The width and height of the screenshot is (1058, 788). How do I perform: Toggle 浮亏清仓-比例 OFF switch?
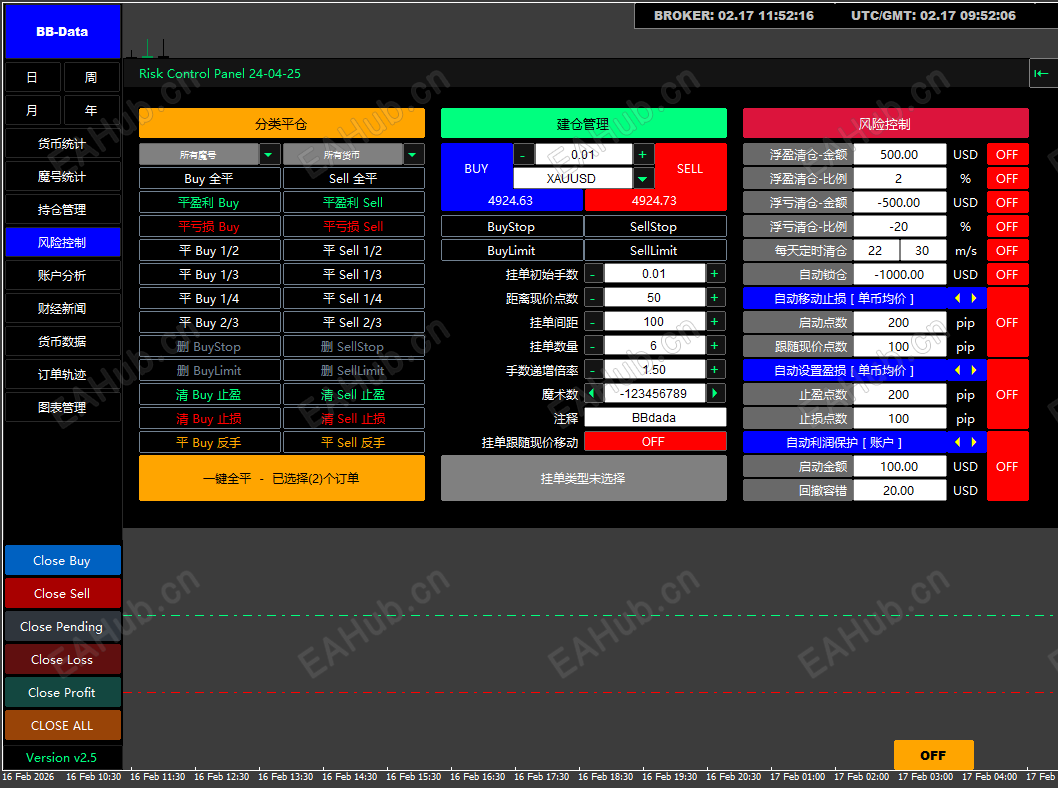pyautogui.click(x=1007, y=227)
